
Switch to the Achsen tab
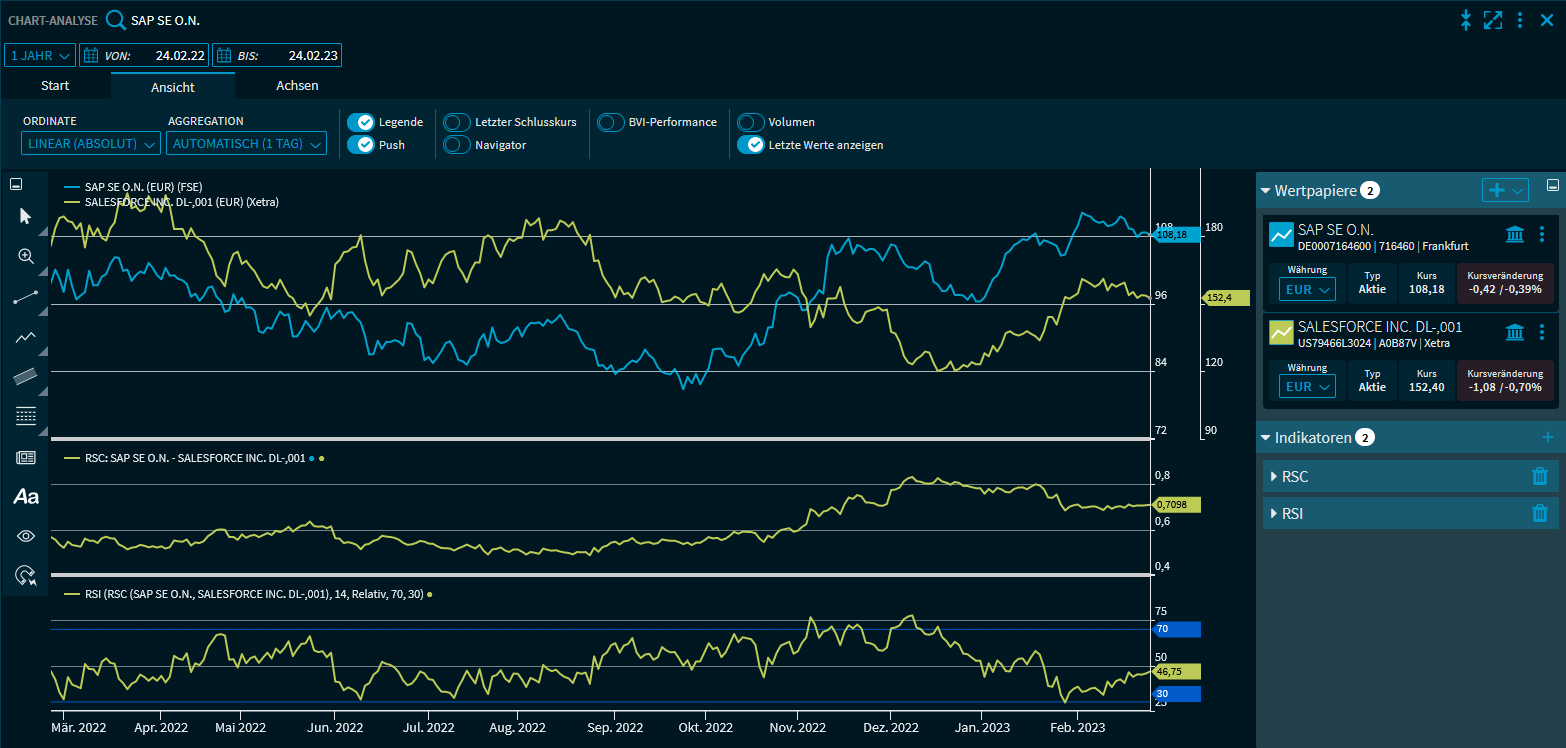point(297,86)
